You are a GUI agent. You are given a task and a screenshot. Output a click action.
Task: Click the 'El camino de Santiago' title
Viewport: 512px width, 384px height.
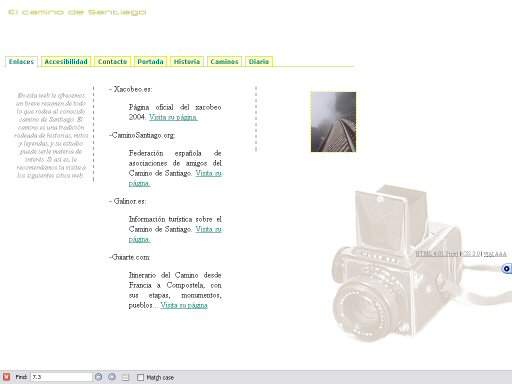pyautogui.click(x=77, y=12)
